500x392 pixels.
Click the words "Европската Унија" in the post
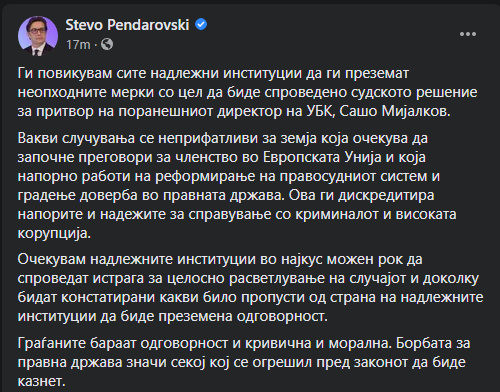(322, 157)
